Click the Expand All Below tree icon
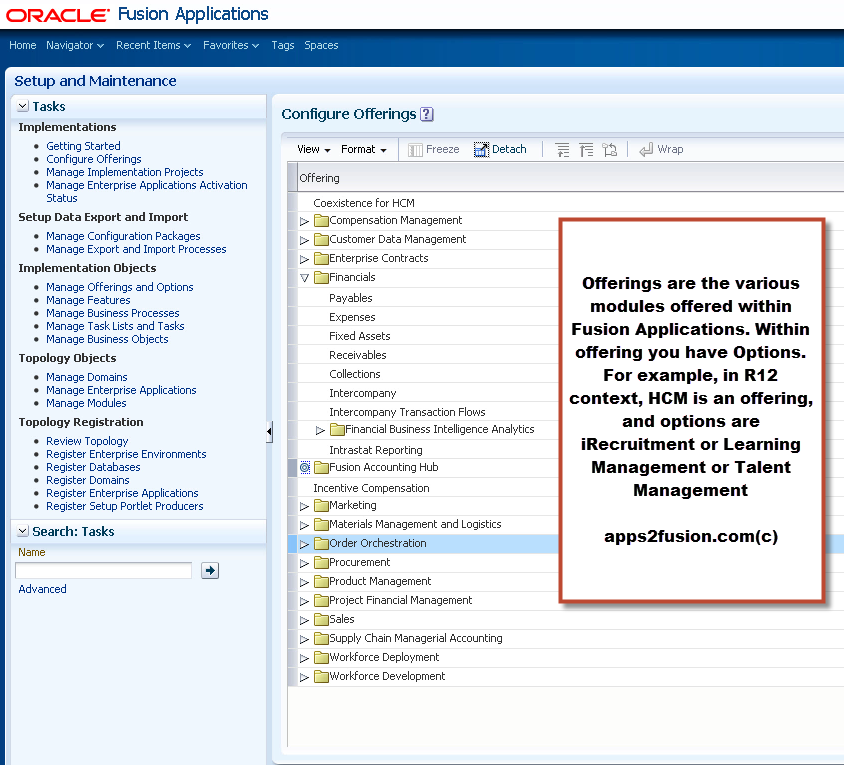844x765 pixels. 610,150
